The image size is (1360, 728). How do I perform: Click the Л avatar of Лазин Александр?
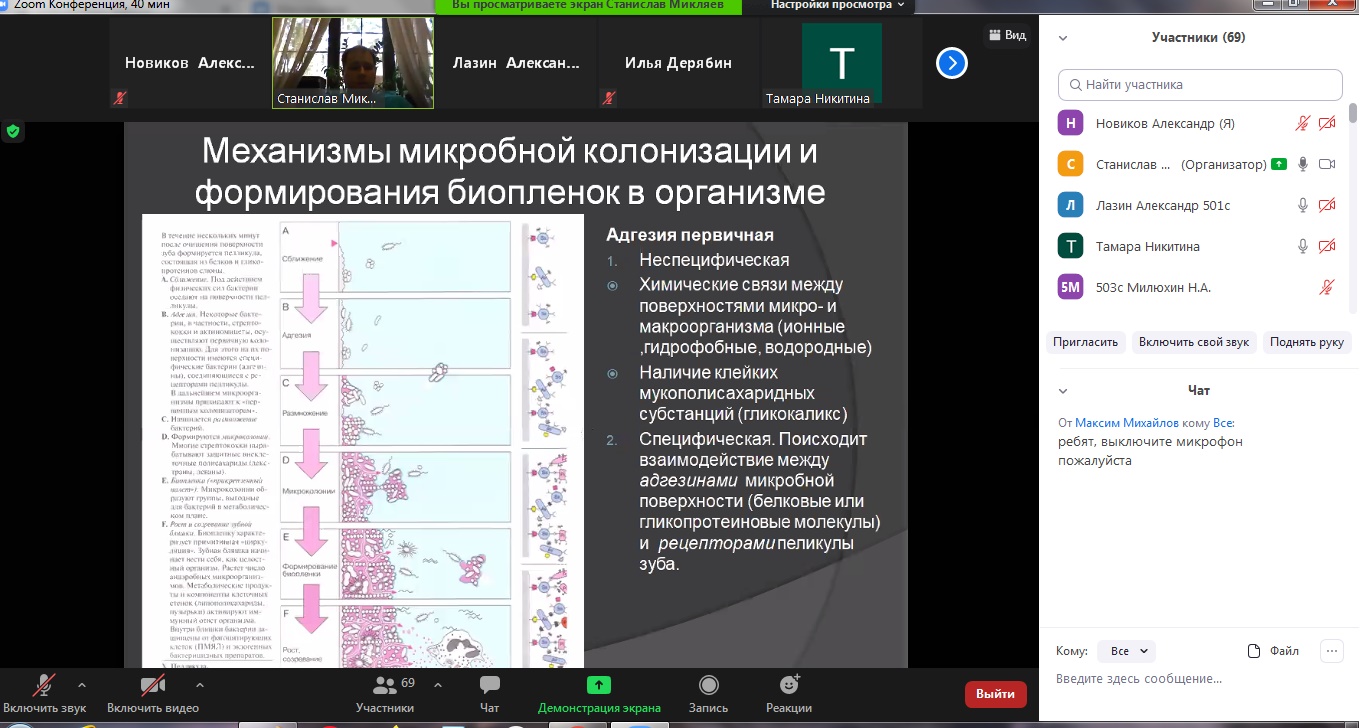click(x=1071, y=205)
